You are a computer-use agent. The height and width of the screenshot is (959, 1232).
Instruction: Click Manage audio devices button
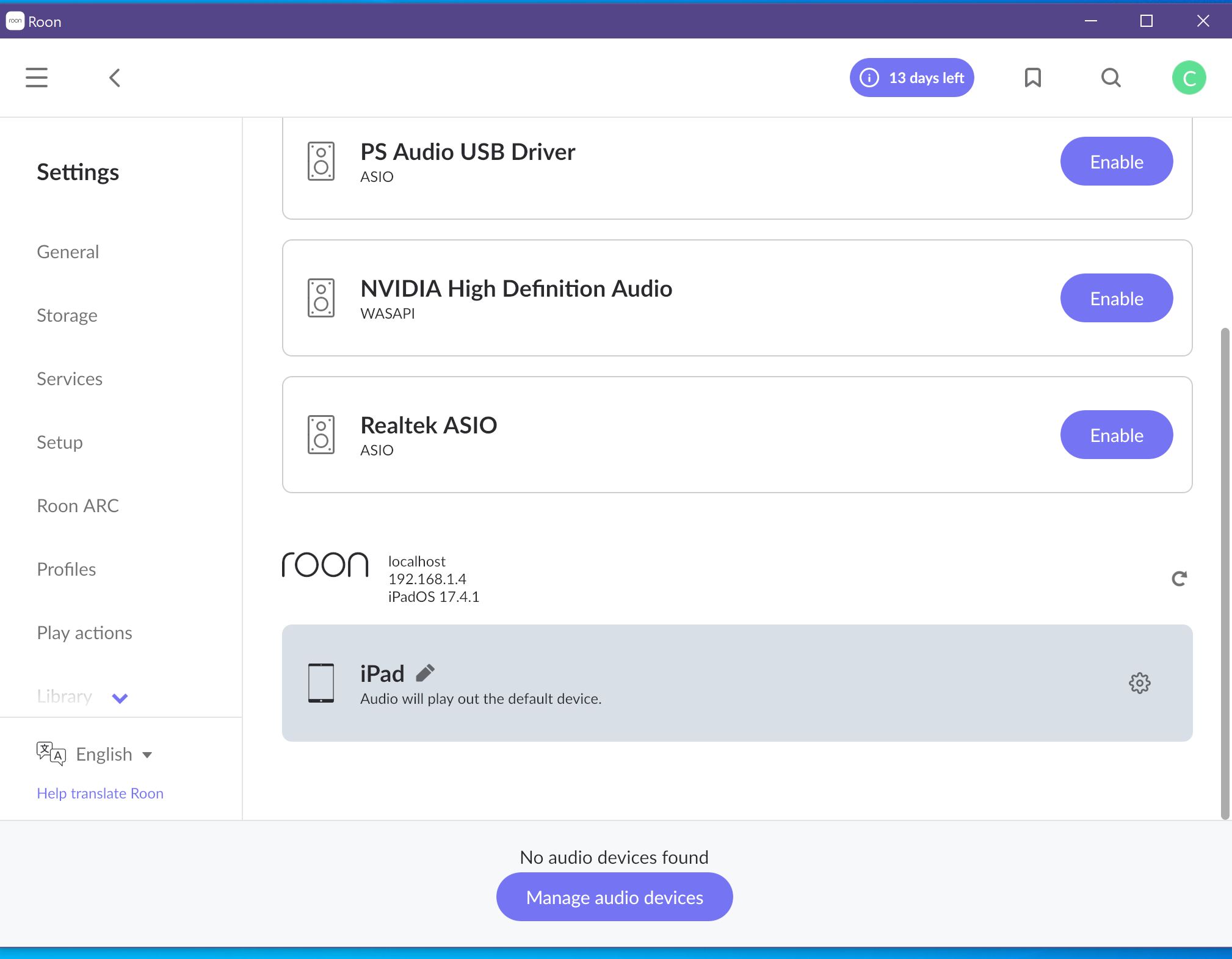tap(614, 897)
